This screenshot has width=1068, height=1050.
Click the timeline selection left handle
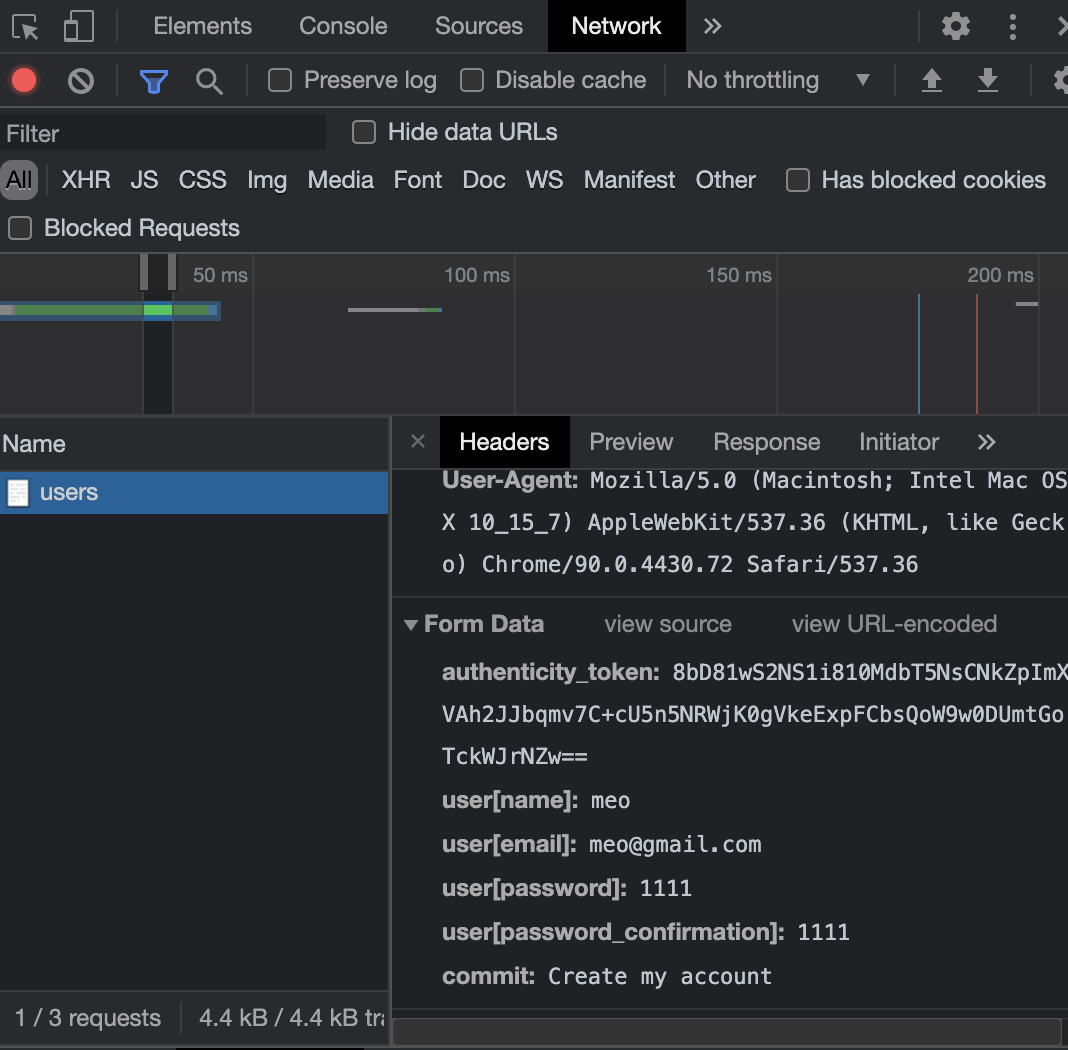coord(144,272)
